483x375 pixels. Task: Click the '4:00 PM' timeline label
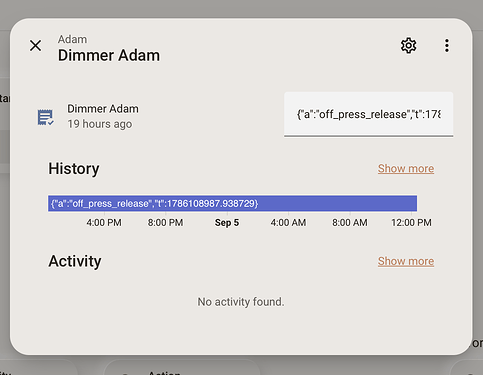[x=104, y=223]
